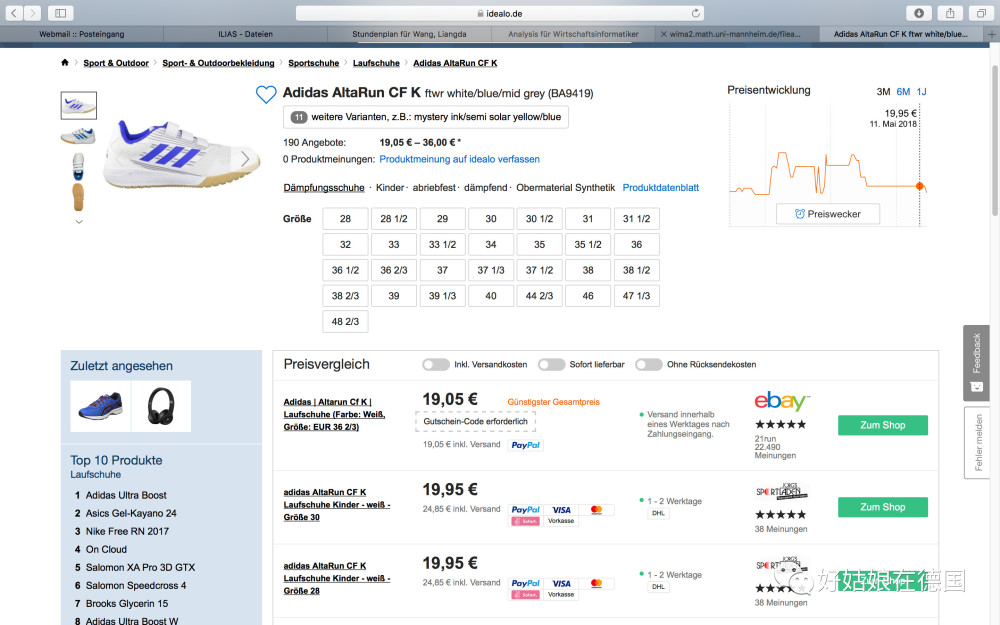The width and height of the screenshot is (1000, 625).
Task: Open Dämpfungsschuhe category link
Action: pyautogui.click(x=324, y=188)
